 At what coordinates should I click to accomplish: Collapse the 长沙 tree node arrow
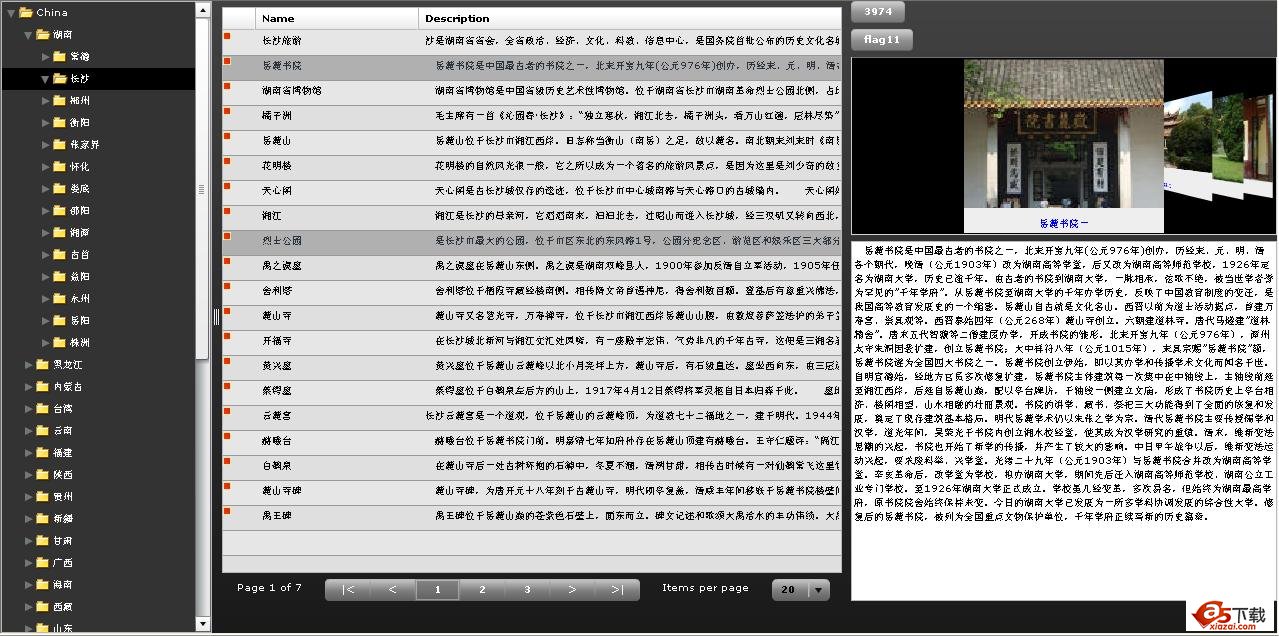click(x=45, y=78)
